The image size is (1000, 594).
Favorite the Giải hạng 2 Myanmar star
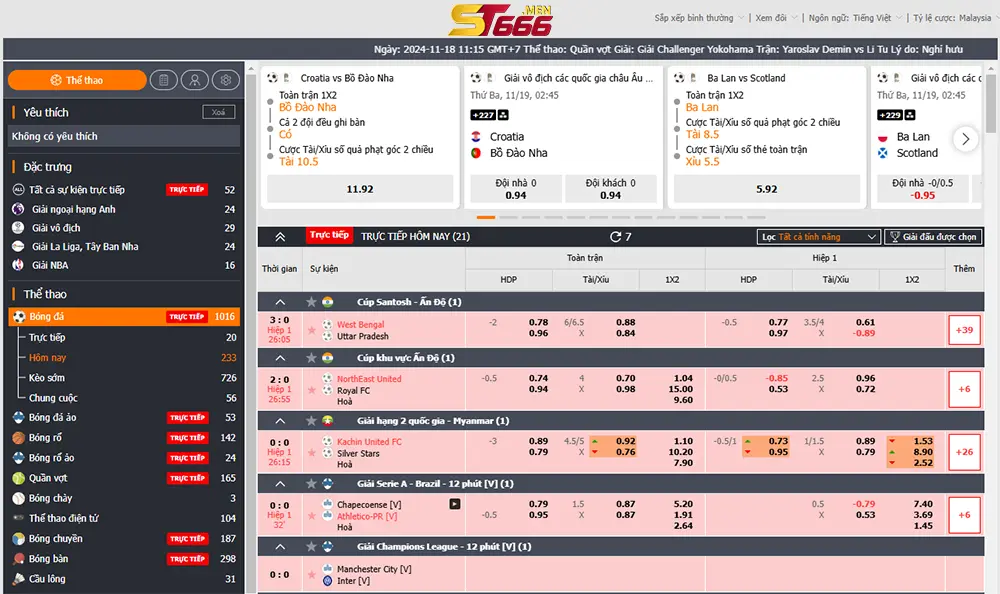click(x=311, y=420)
